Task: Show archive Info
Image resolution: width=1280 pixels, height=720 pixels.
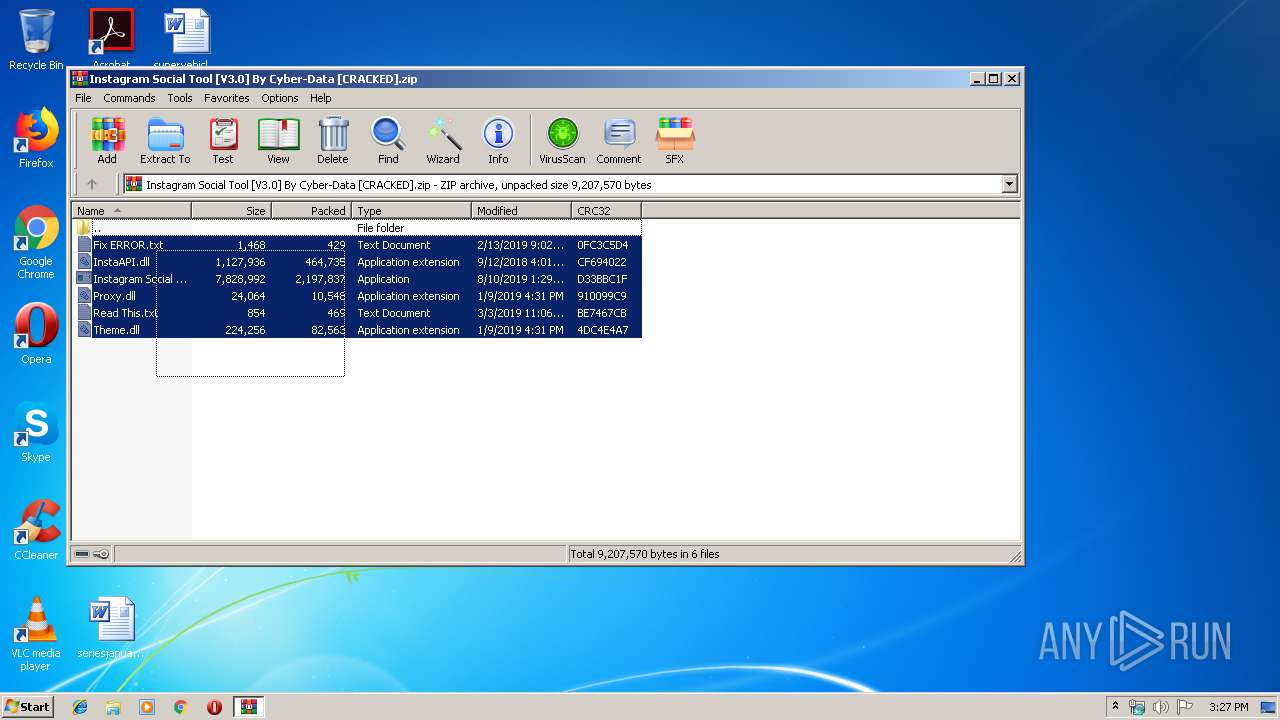Action: [498, 140]
